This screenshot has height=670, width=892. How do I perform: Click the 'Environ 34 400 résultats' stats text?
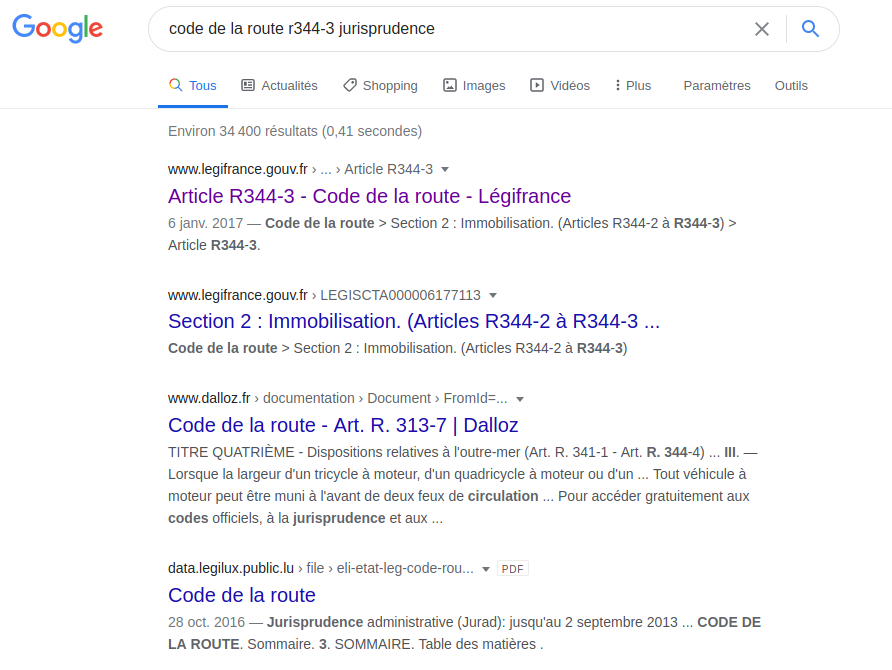(x=295, y=131)
